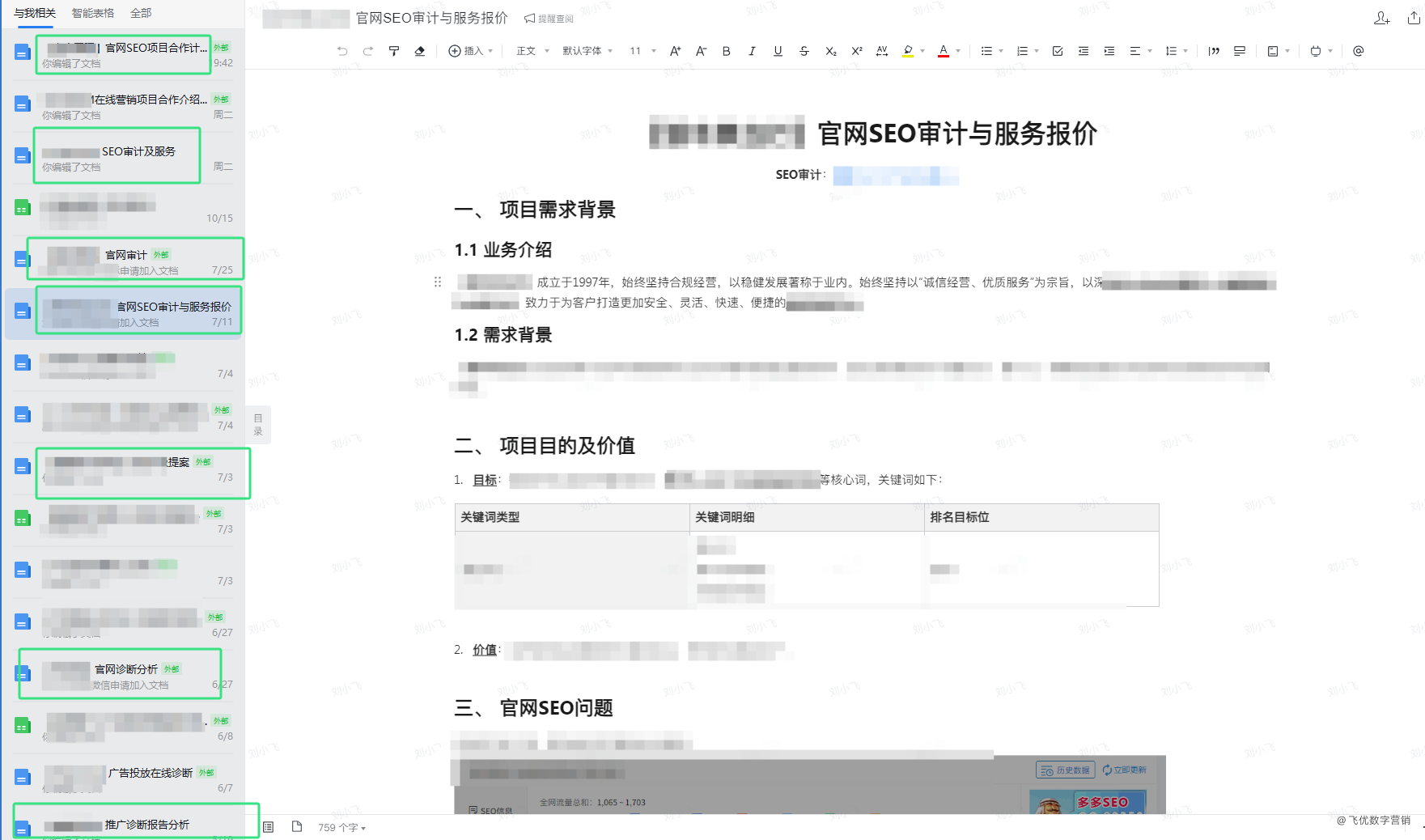The image size is (1425, 840).
Task: Insert a numbered list
Action: pos(1022,51)
